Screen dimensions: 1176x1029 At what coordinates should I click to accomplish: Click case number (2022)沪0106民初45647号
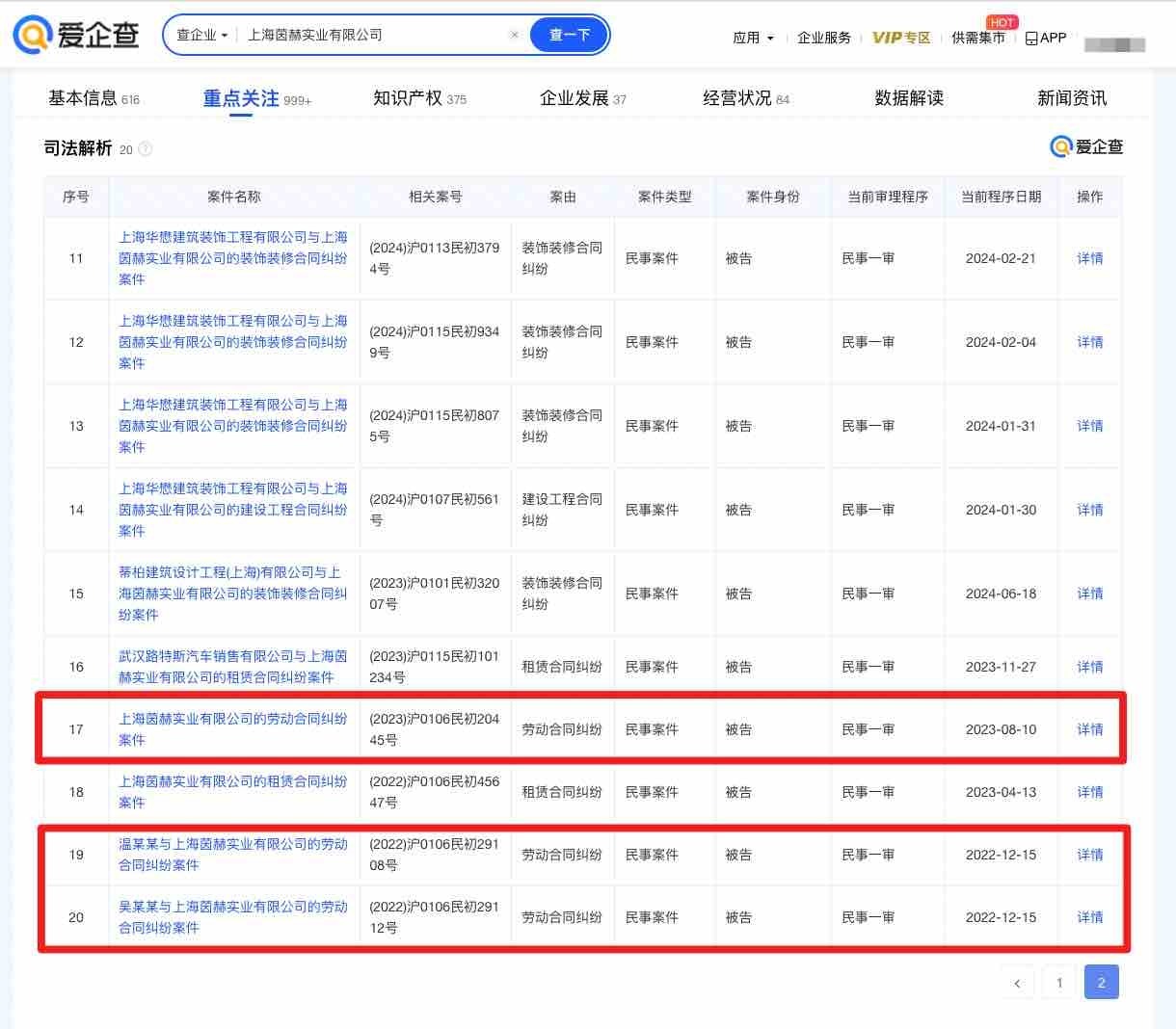[435, 792]
